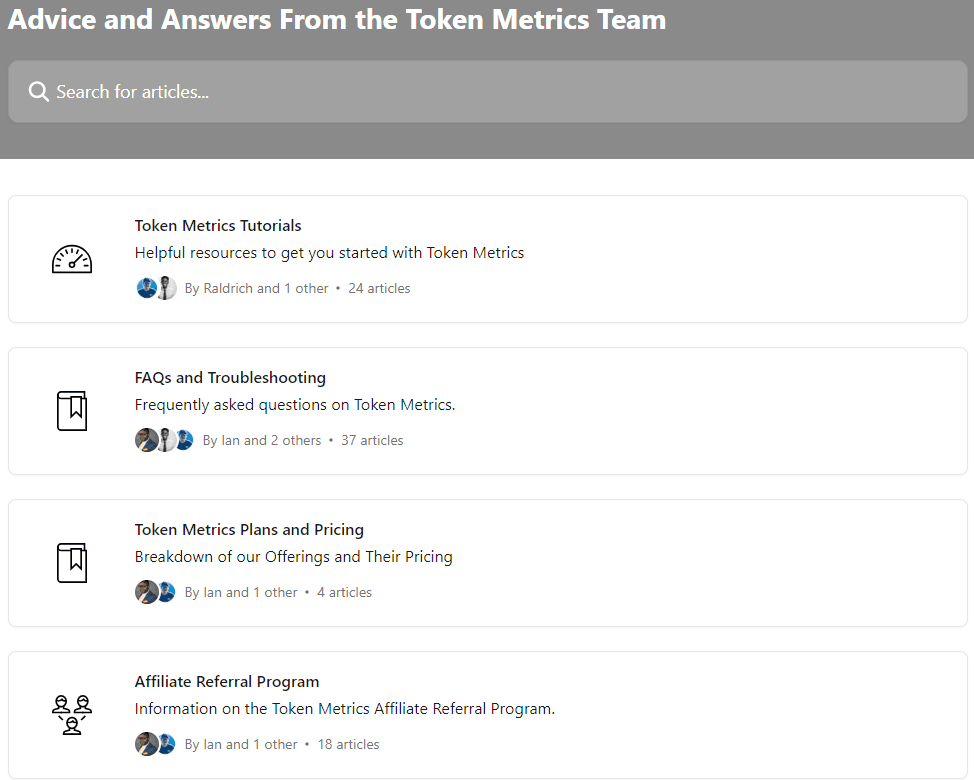Open the Affiliate Referral Program title
This screenshot has width=974, height=780.
click(227, 681)
